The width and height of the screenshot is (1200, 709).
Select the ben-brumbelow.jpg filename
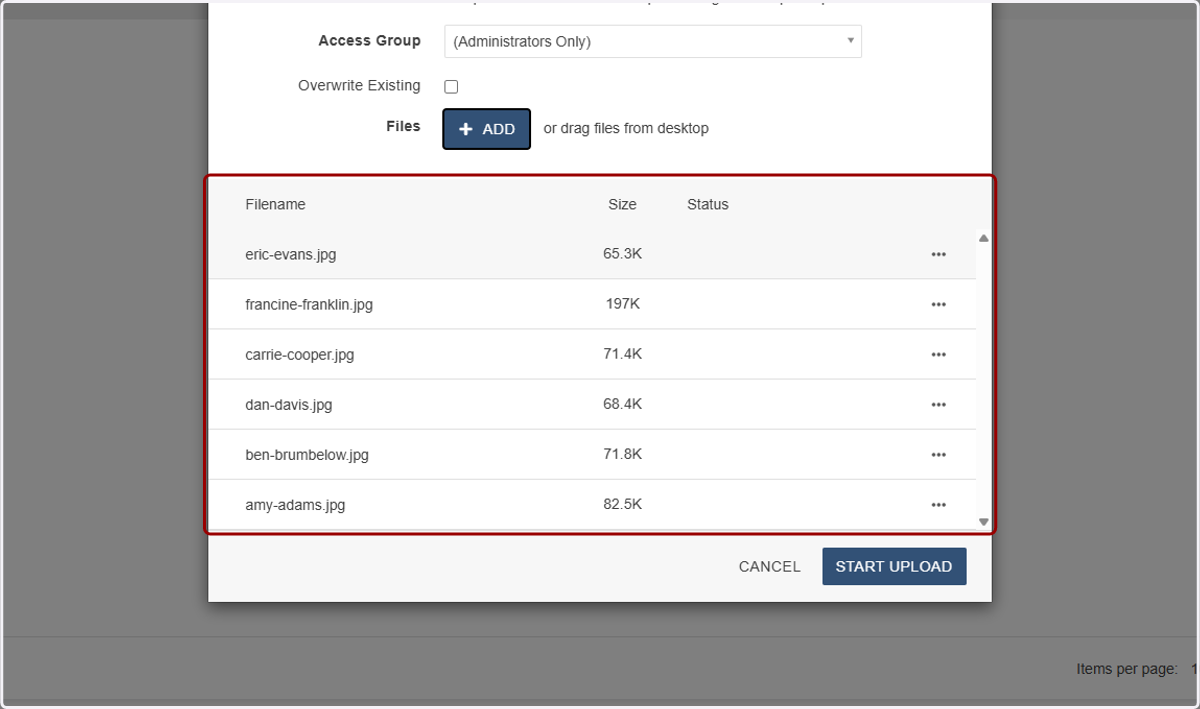307,454
